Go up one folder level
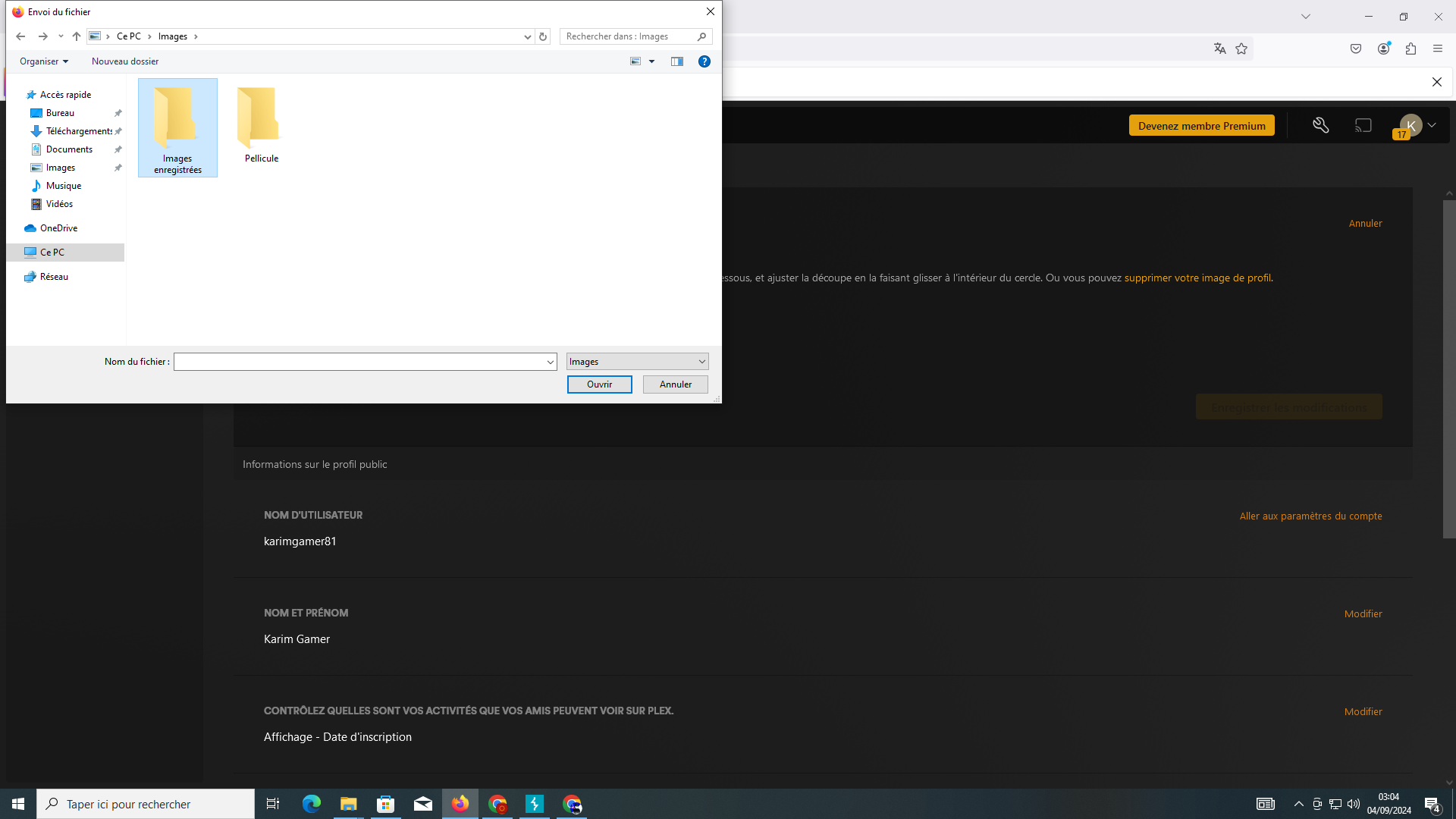The width and height of the screenshot is (1456, 819). coord(77,36)
